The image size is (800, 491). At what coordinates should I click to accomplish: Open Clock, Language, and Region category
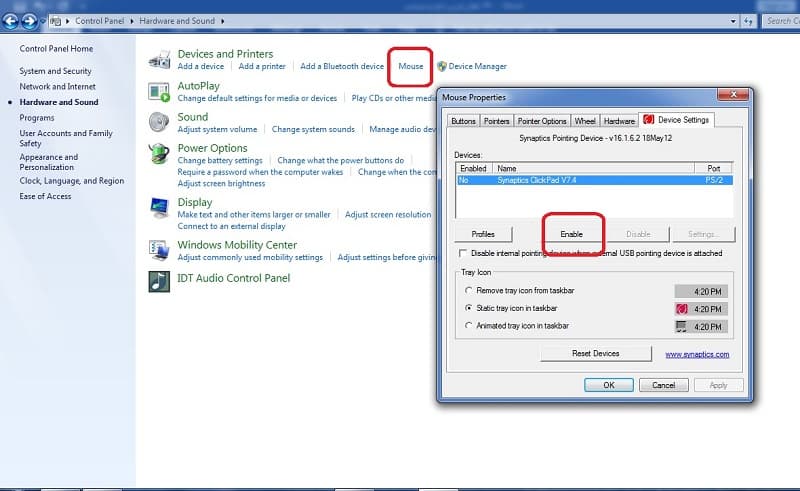point(72,181)
